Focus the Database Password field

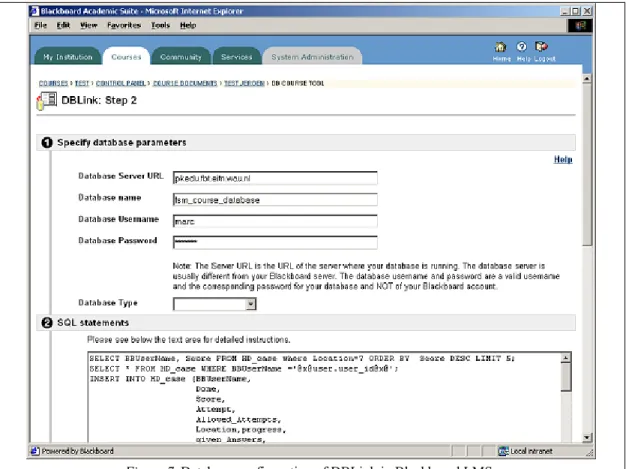tap(275, 242)
